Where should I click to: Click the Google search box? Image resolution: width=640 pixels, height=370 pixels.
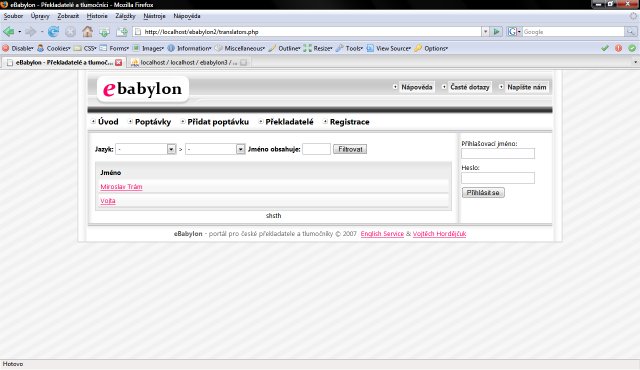(x=573, y=31)
